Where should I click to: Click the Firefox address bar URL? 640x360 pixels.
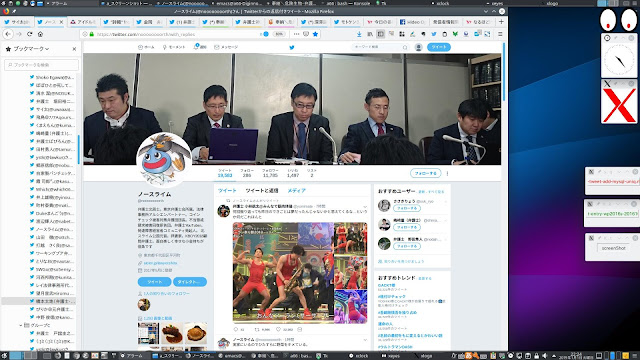click(146, 34)
